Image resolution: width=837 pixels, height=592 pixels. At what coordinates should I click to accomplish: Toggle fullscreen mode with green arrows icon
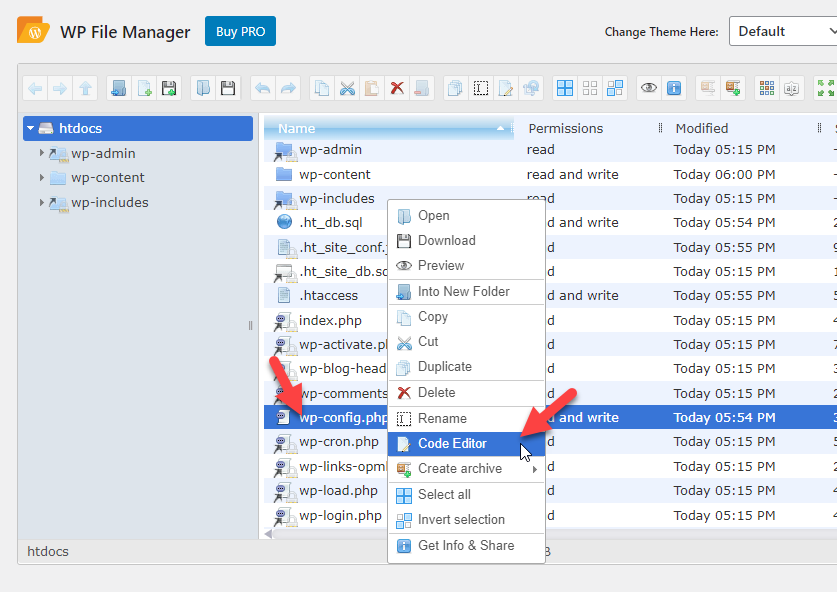click(825, 88)
